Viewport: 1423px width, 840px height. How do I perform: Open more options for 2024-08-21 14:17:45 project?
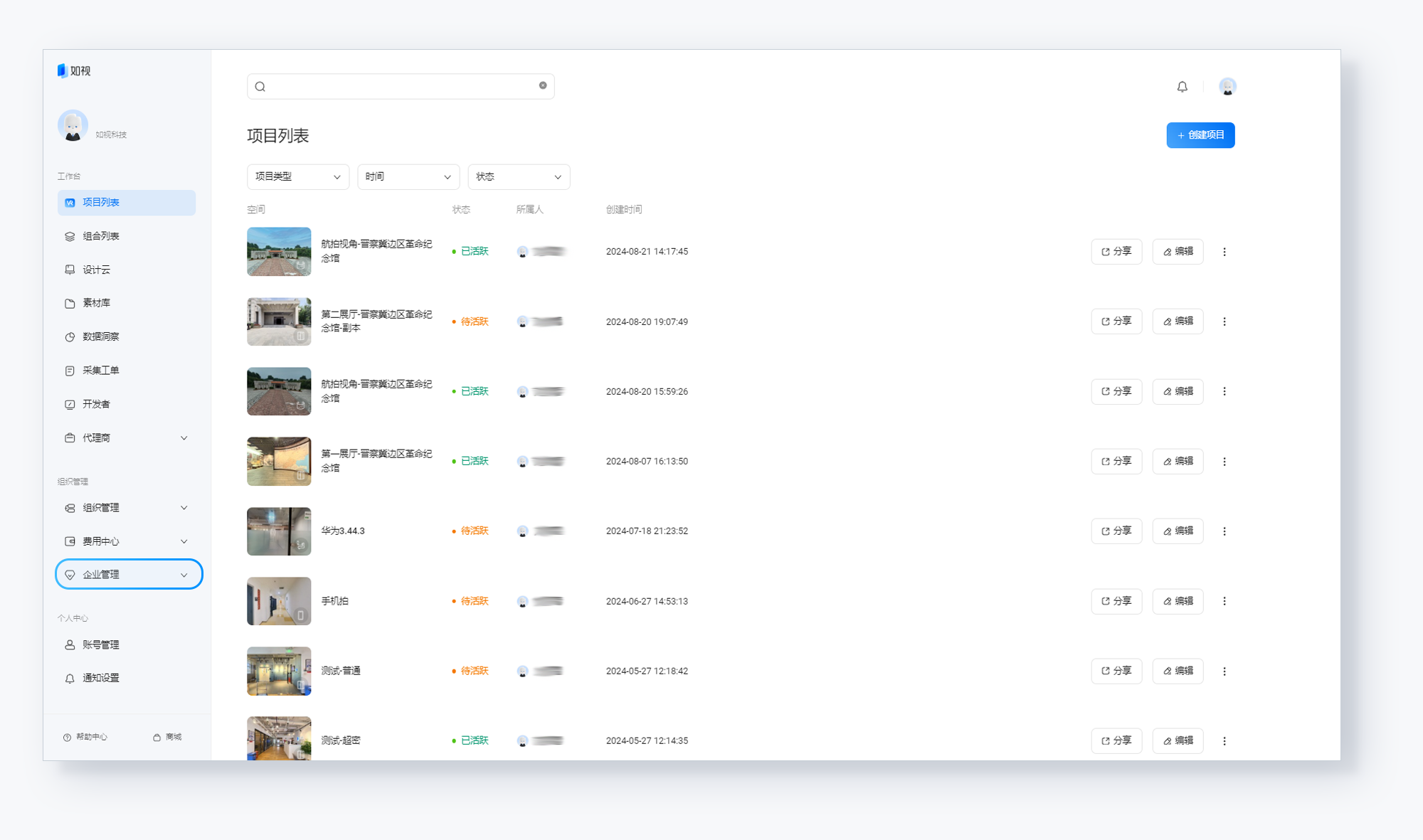point(1224,252)
